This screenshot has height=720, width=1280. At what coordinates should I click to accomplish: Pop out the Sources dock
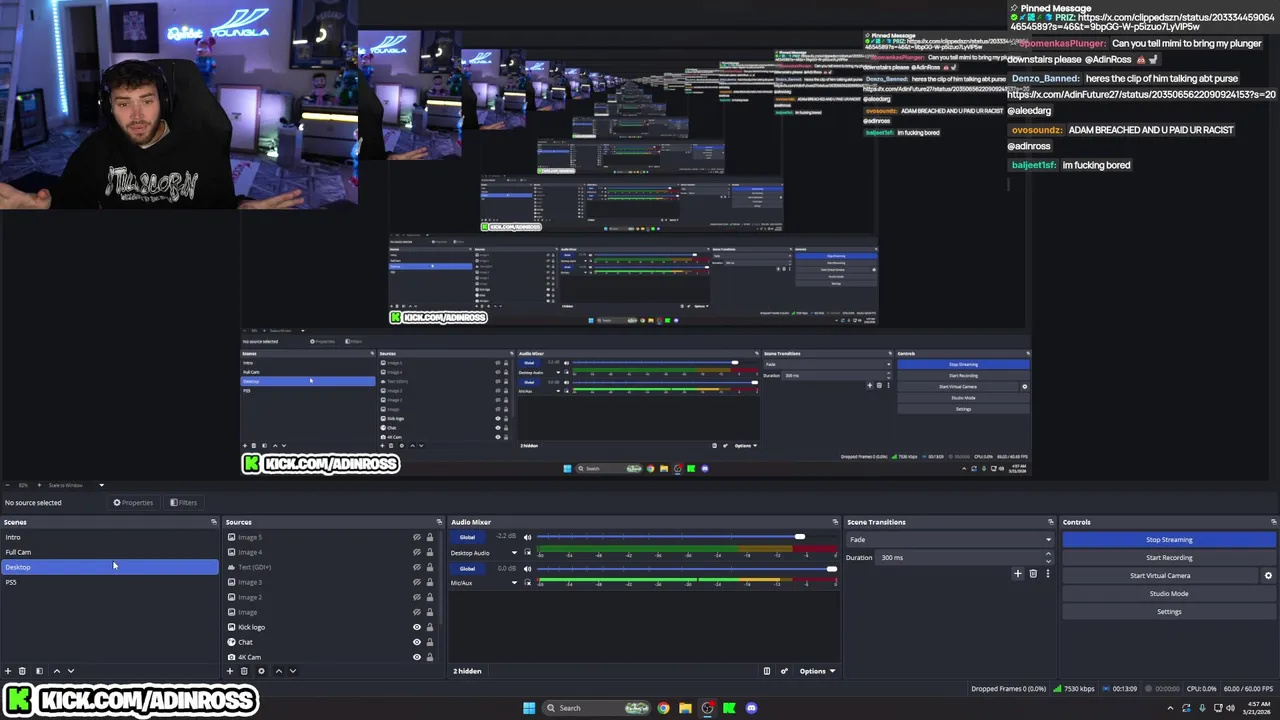tap(438, 522)
